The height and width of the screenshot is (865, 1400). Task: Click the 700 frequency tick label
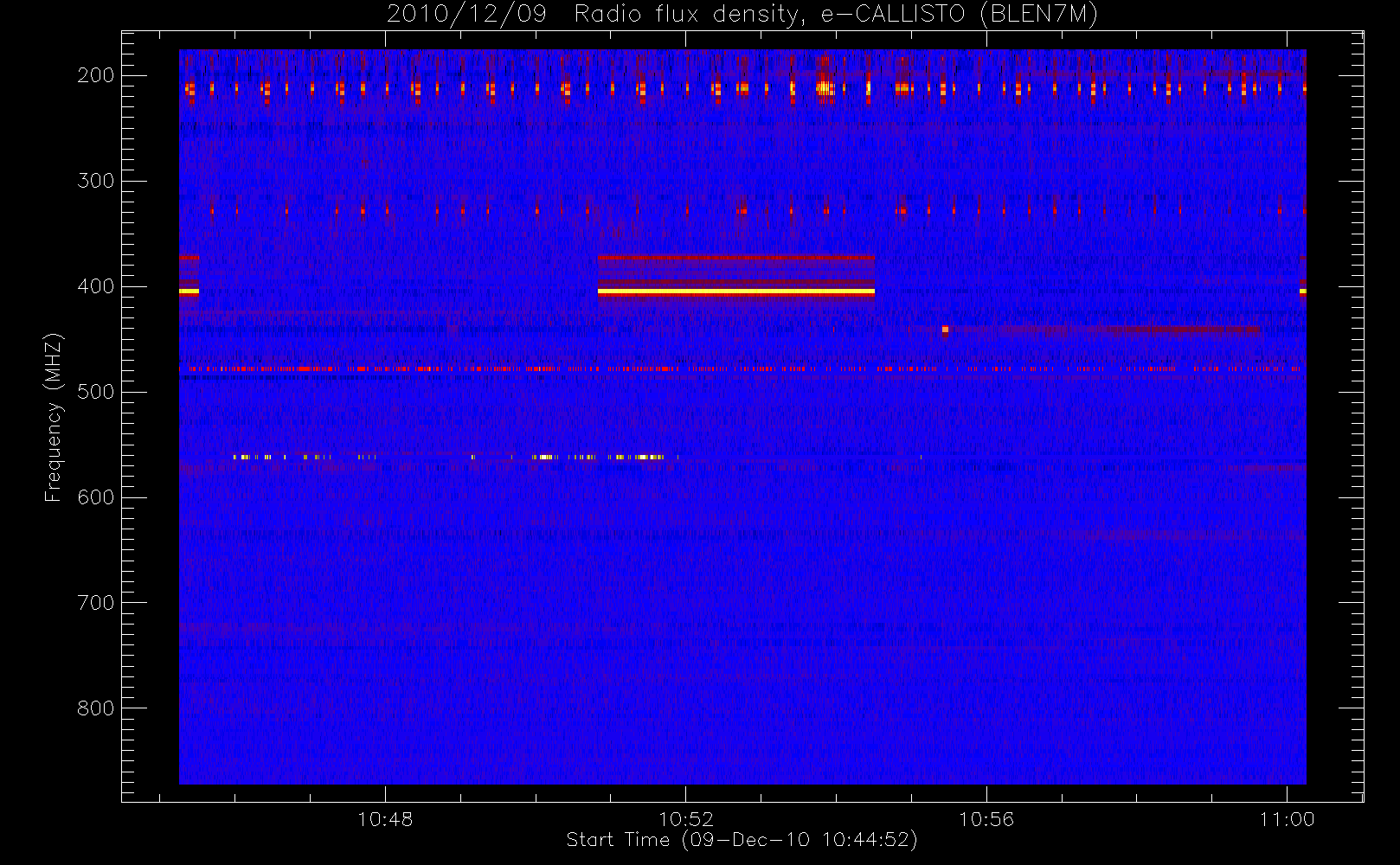(96, 603)
